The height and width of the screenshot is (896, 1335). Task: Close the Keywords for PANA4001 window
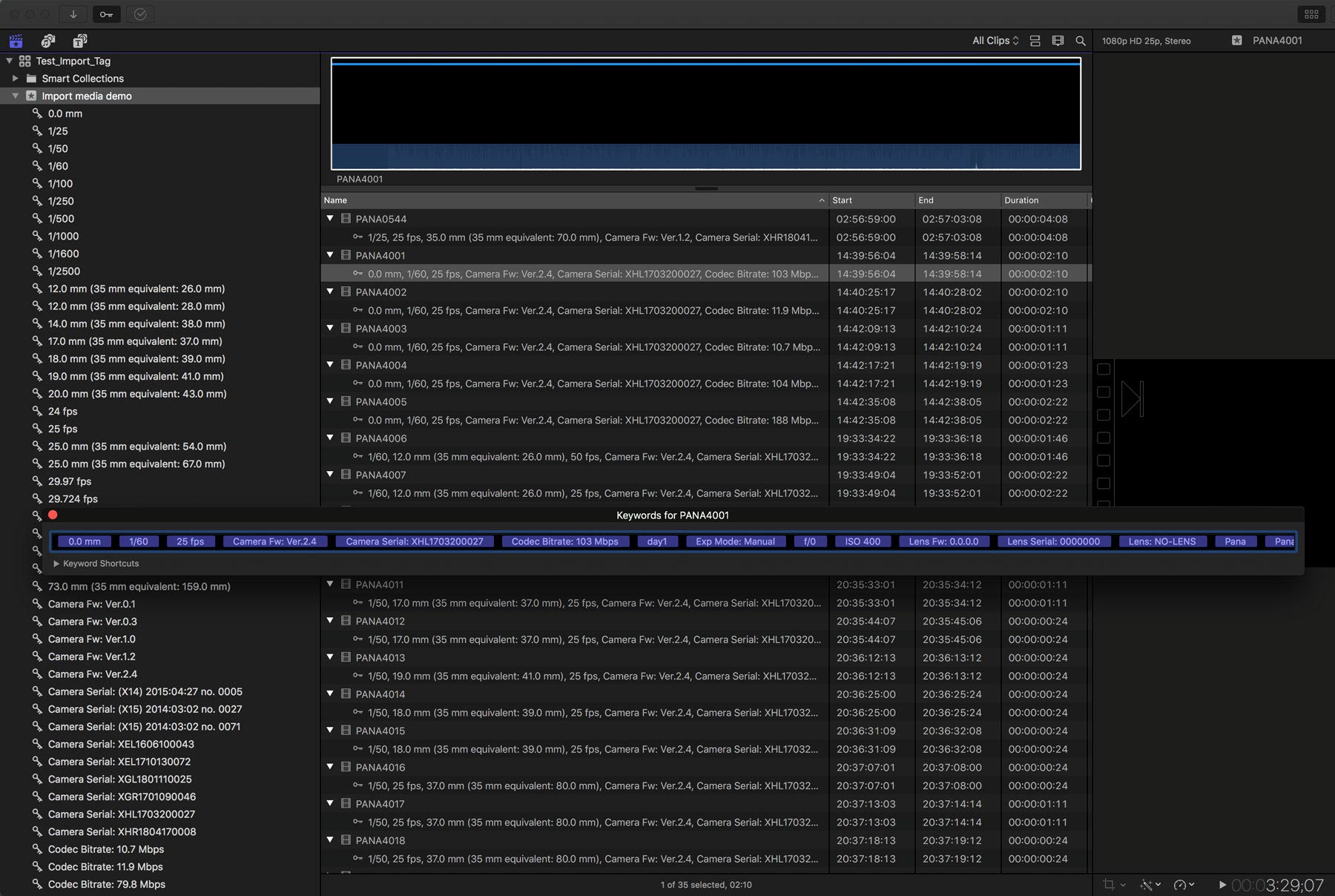(53, 515)
